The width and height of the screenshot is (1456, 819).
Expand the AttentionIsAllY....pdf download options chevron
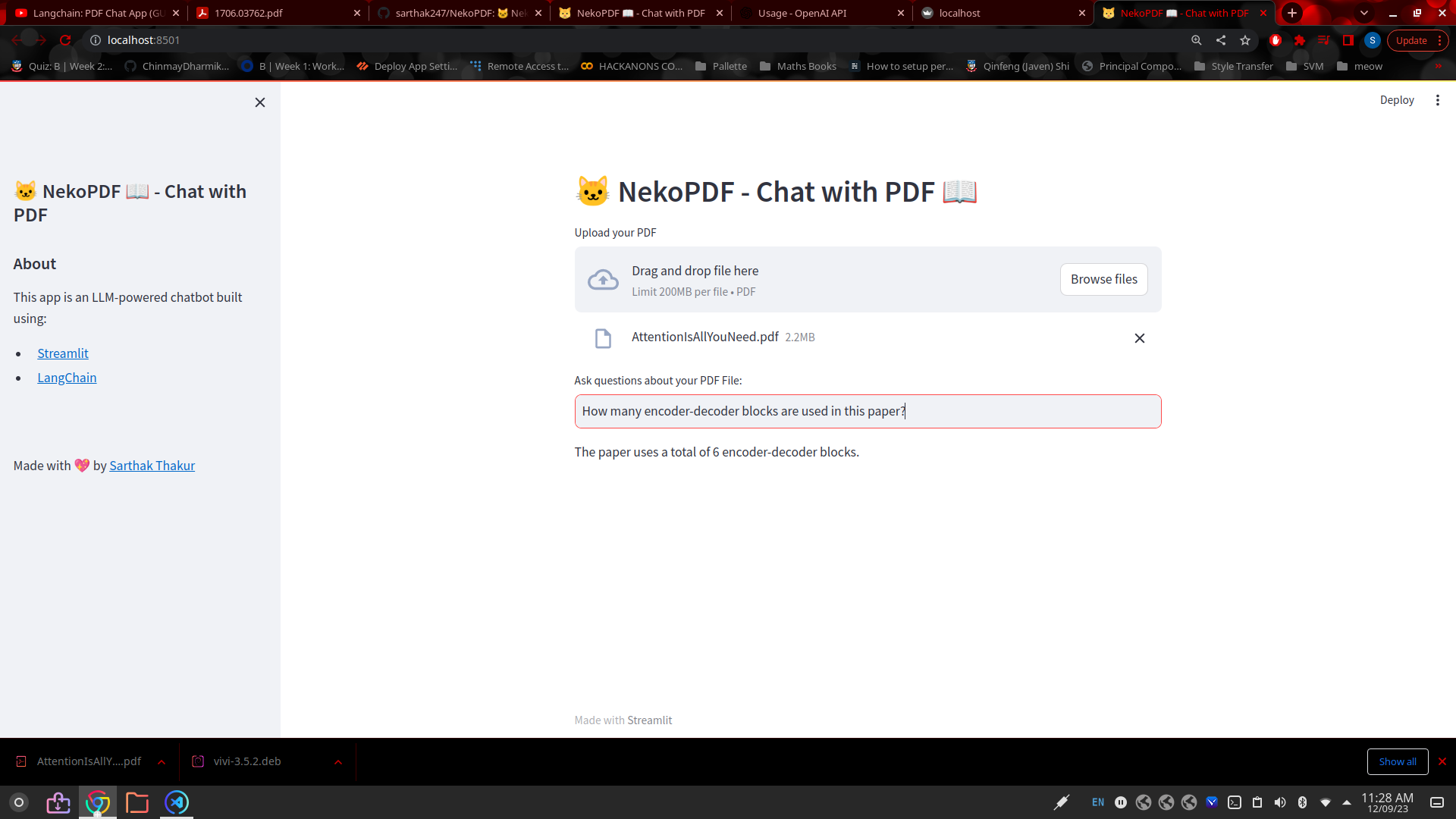click(x=162, y=762)
